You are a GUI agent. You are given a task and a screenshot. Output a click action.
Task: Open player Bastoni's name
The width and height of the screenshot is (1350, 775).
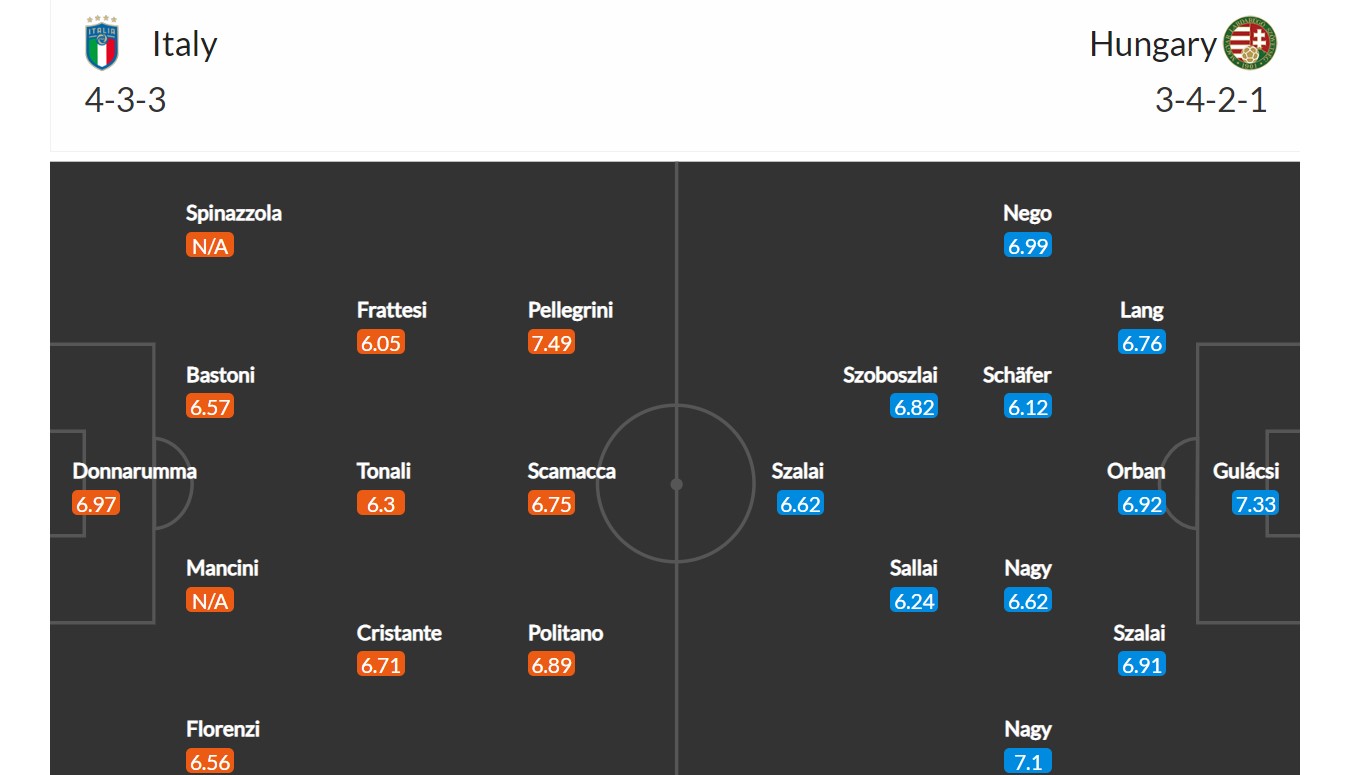point(221,375)
